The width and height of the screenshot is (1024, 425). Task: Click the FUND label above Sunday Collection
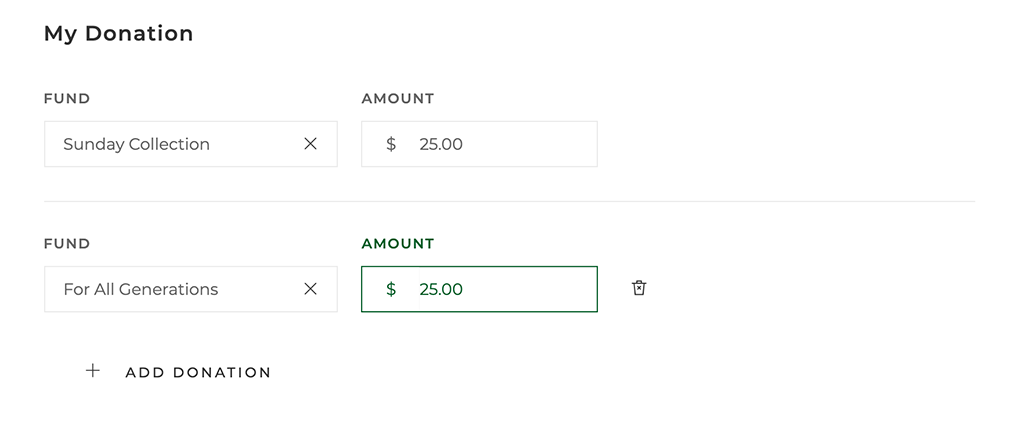[x=67, y=99]
